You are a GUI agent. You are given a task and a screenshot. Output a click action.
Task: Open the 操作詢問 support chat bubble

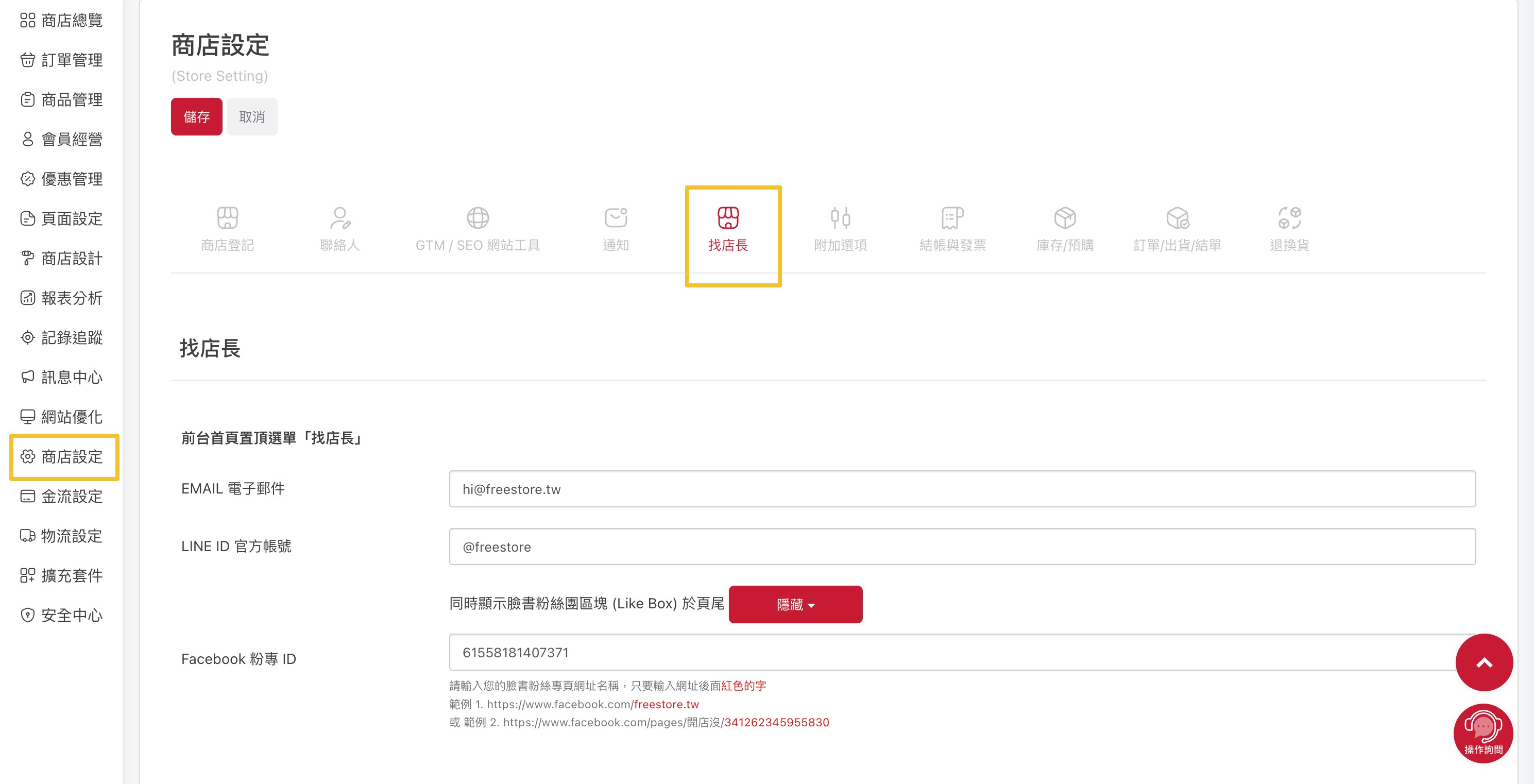pyautogui.click(x=1483, y=734)
